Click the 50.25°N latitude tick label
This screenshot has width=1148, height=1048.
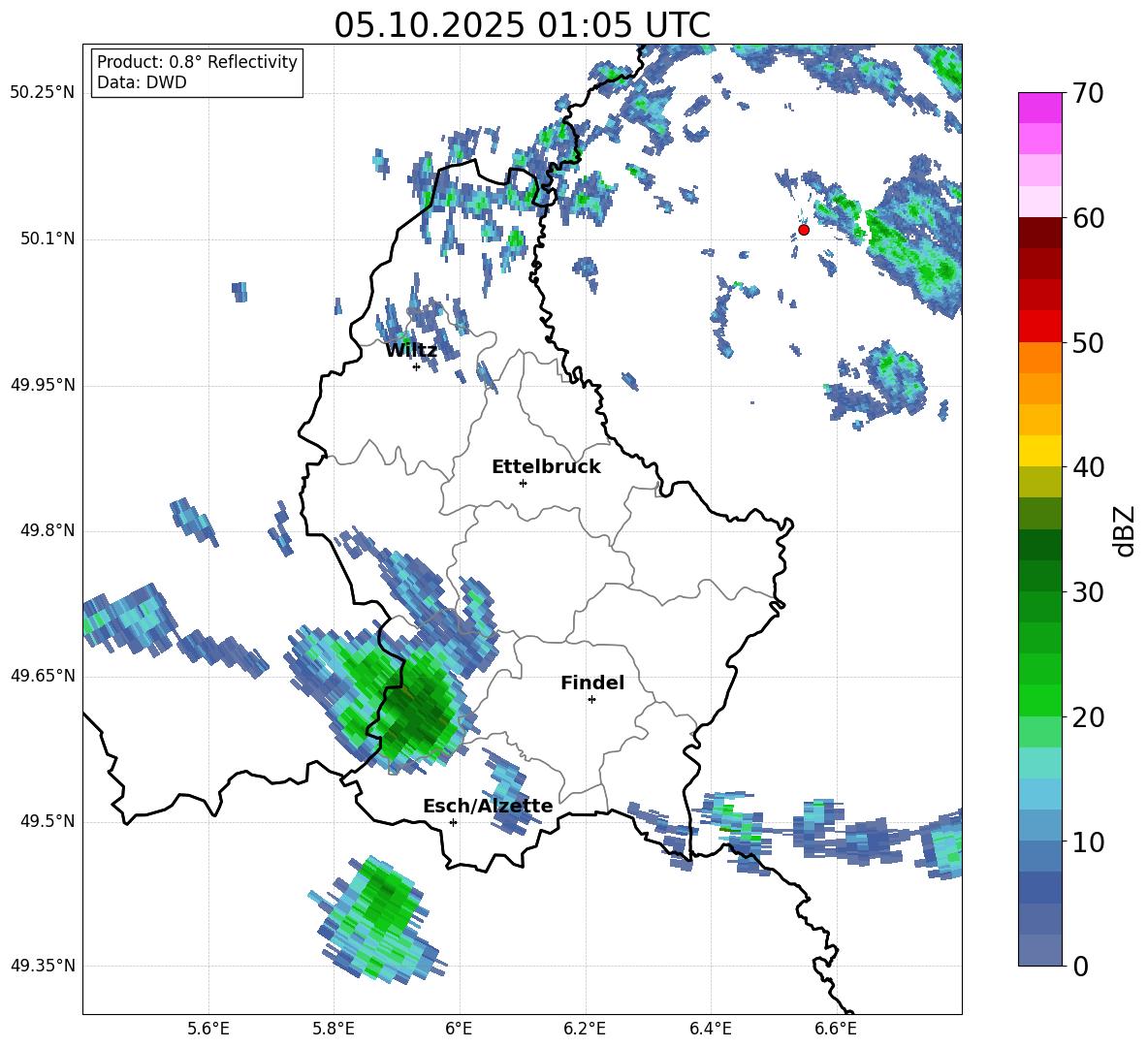pos(43,94)
